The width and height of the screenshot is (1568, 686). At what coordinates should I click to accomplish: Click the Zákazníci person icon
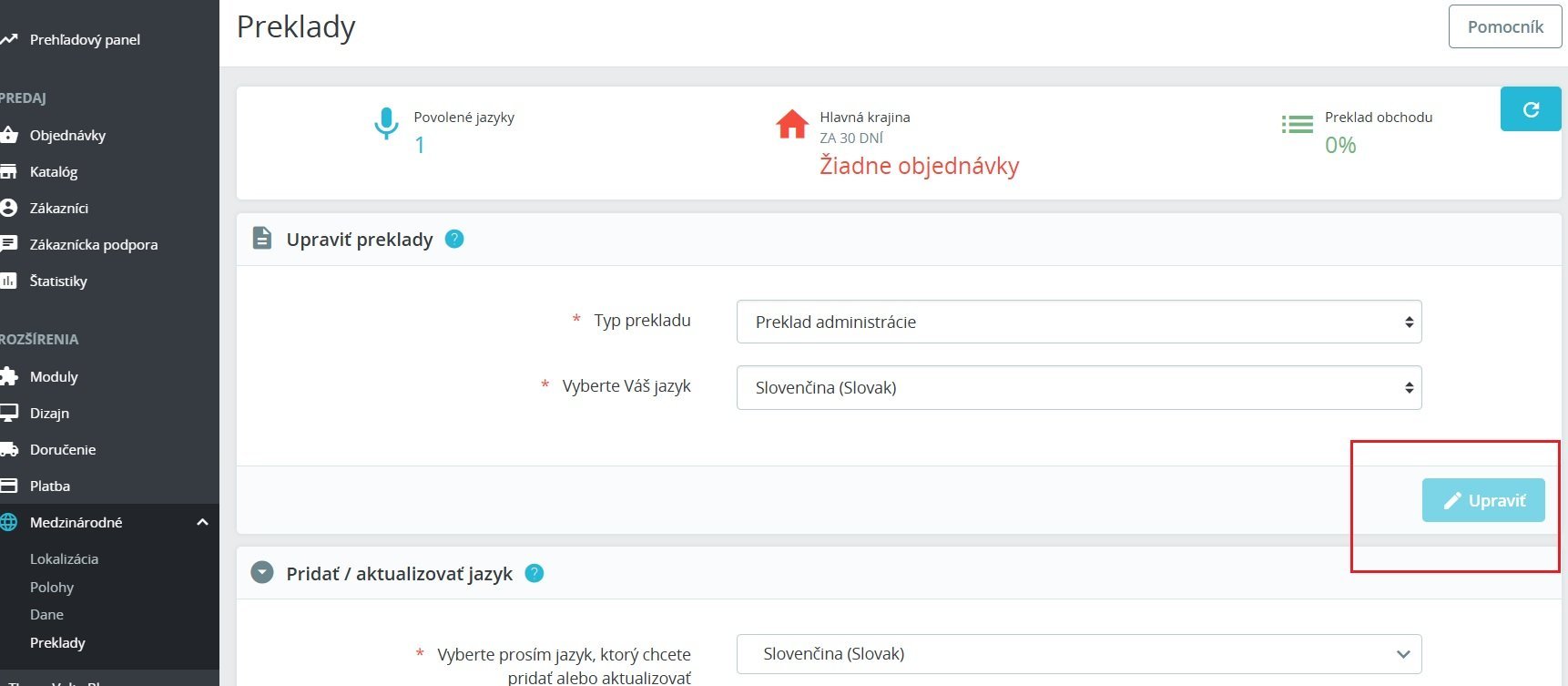click(9, 208)
